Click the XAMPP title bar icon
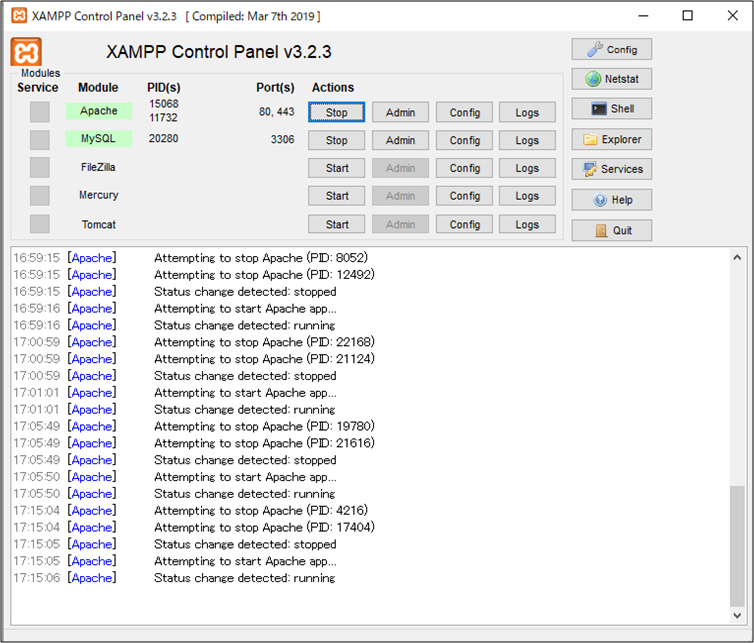The width and height of the screenshot is (754, 643). click(x=19, y=15)
